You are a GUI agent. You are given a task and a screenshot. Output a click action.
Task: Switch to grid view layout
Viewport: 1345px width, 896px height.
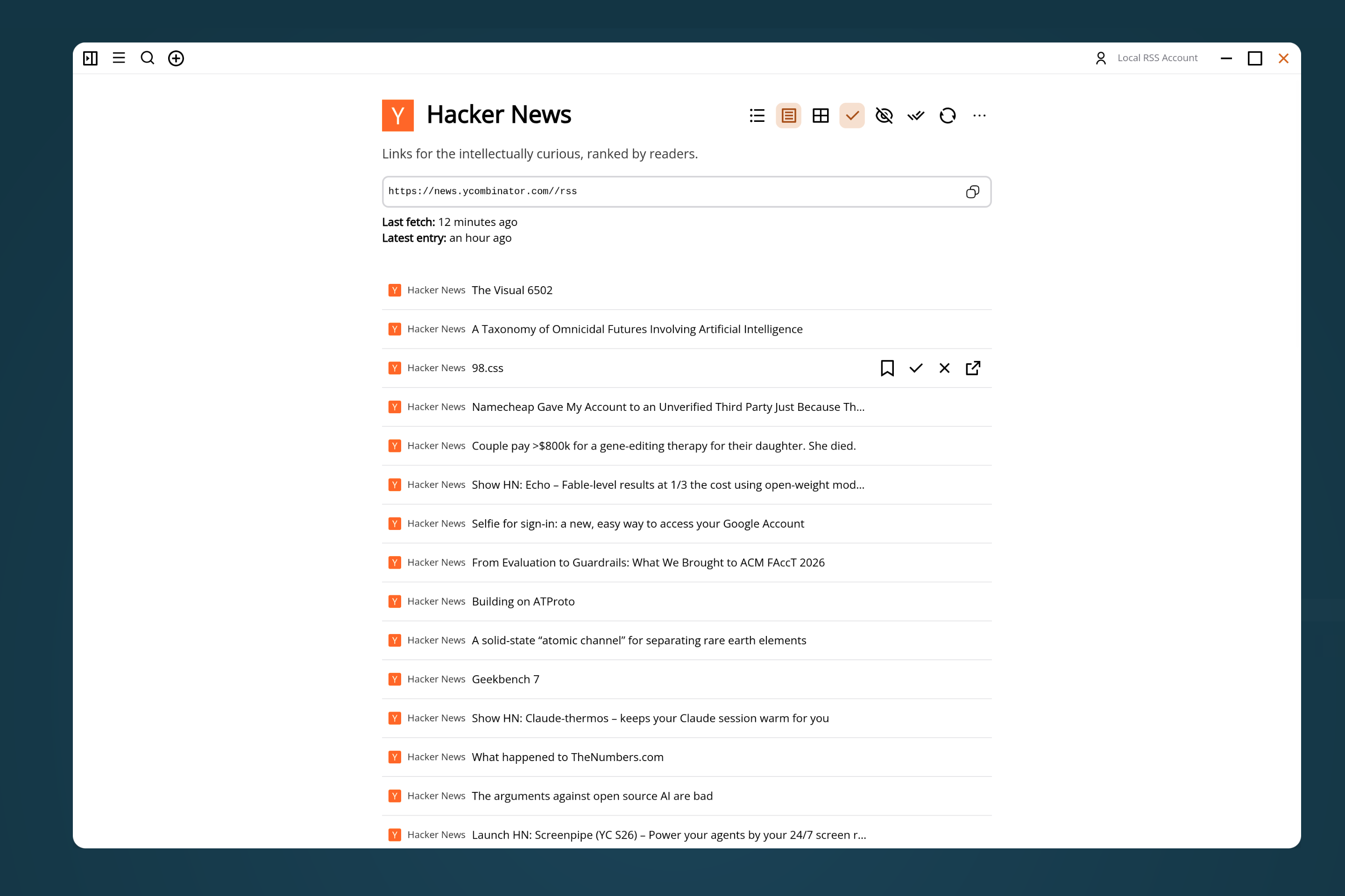(820, 116)
